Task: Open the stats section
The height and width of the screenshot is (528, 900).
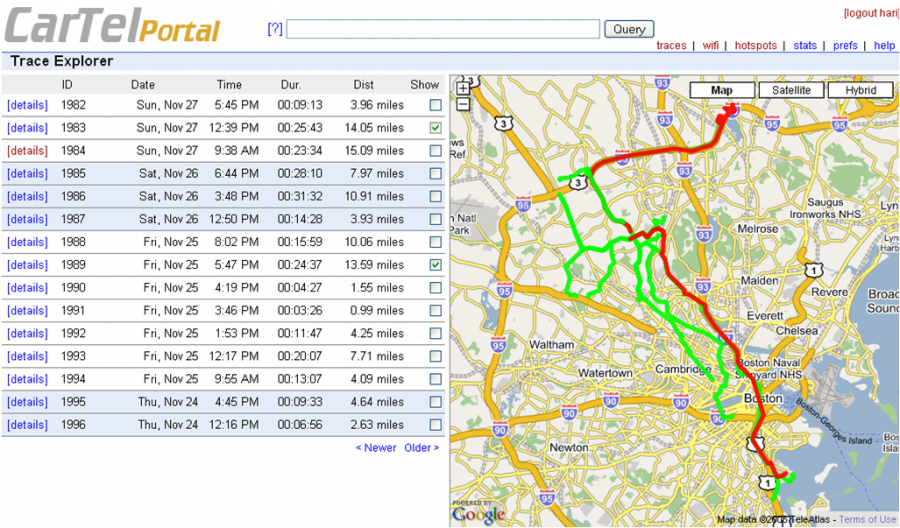Action: pyautogui.click(x=805, y=45)
